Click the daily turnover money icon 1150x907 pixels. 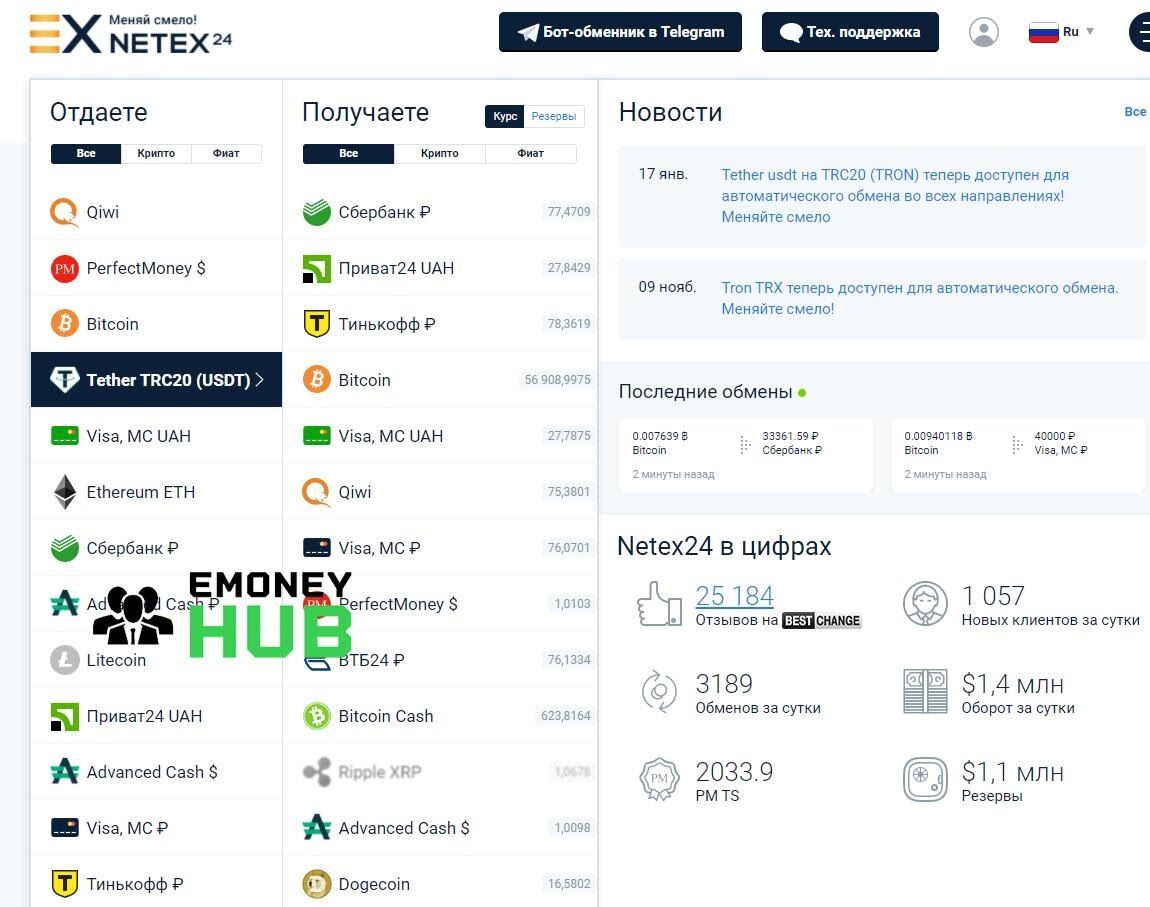click(925, 691)
